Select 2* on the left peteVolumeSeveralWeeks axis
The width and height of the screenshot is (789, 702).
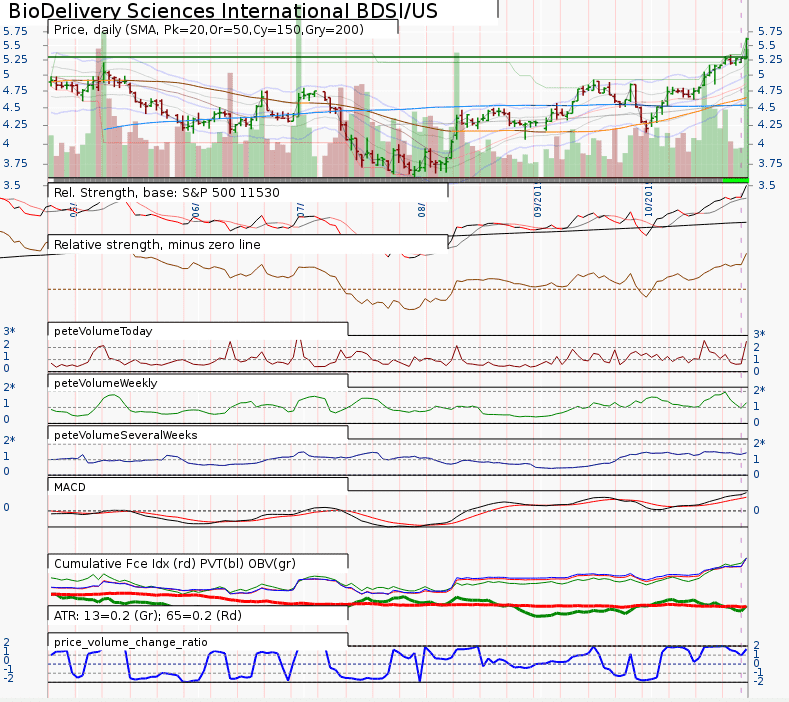coord(10,440)
